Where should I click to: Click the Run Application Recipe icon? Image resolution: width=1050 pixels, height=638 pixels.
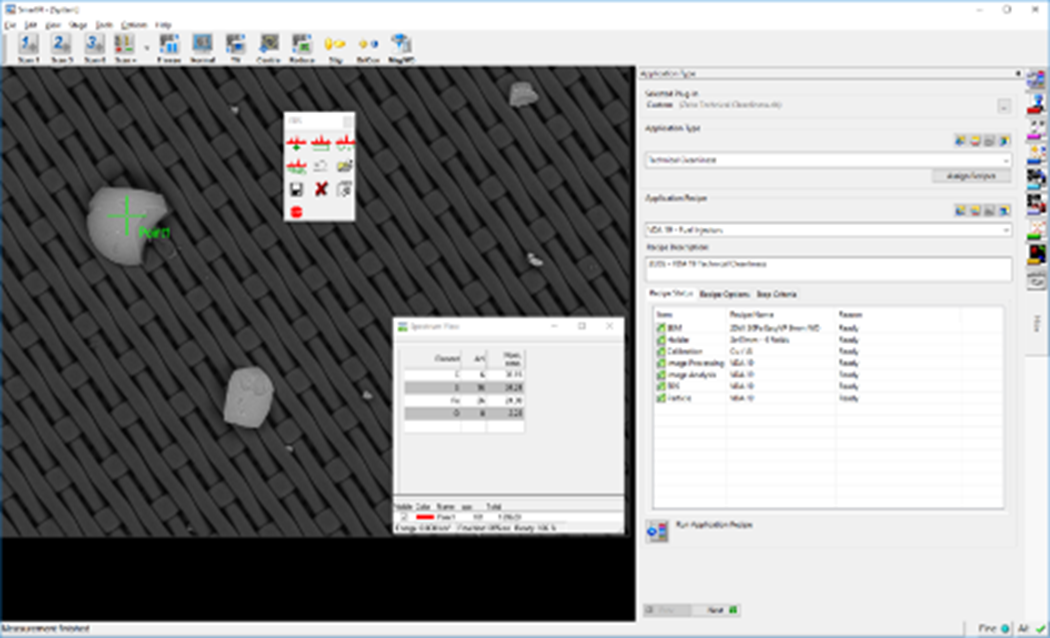657,532
